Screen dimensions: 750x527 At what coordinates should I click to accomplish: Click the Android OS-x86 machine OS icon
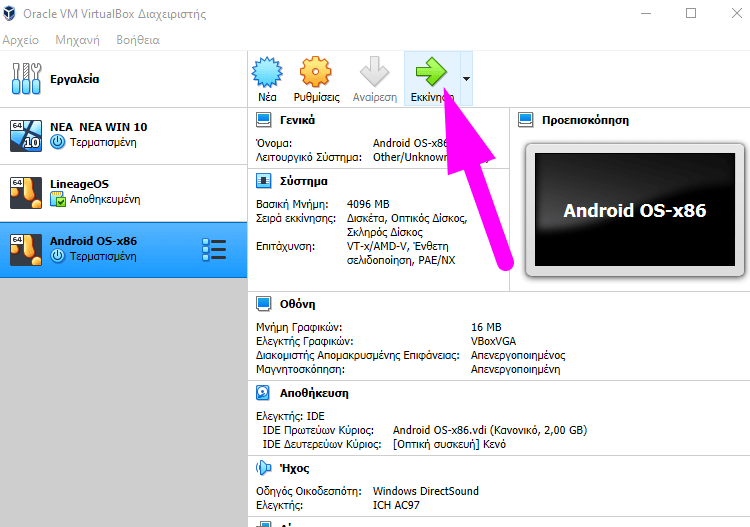[26, 250]
